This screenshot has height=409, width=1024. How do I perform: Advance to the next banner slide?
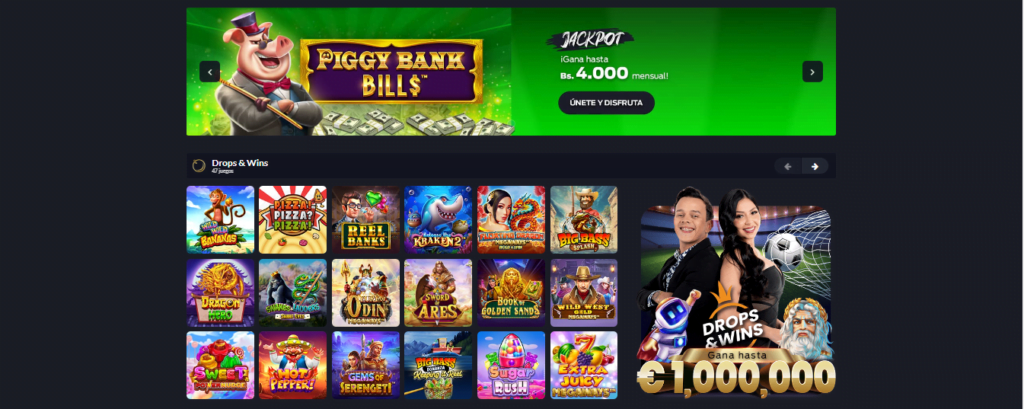pyautogui.click(x=812, y=71)
